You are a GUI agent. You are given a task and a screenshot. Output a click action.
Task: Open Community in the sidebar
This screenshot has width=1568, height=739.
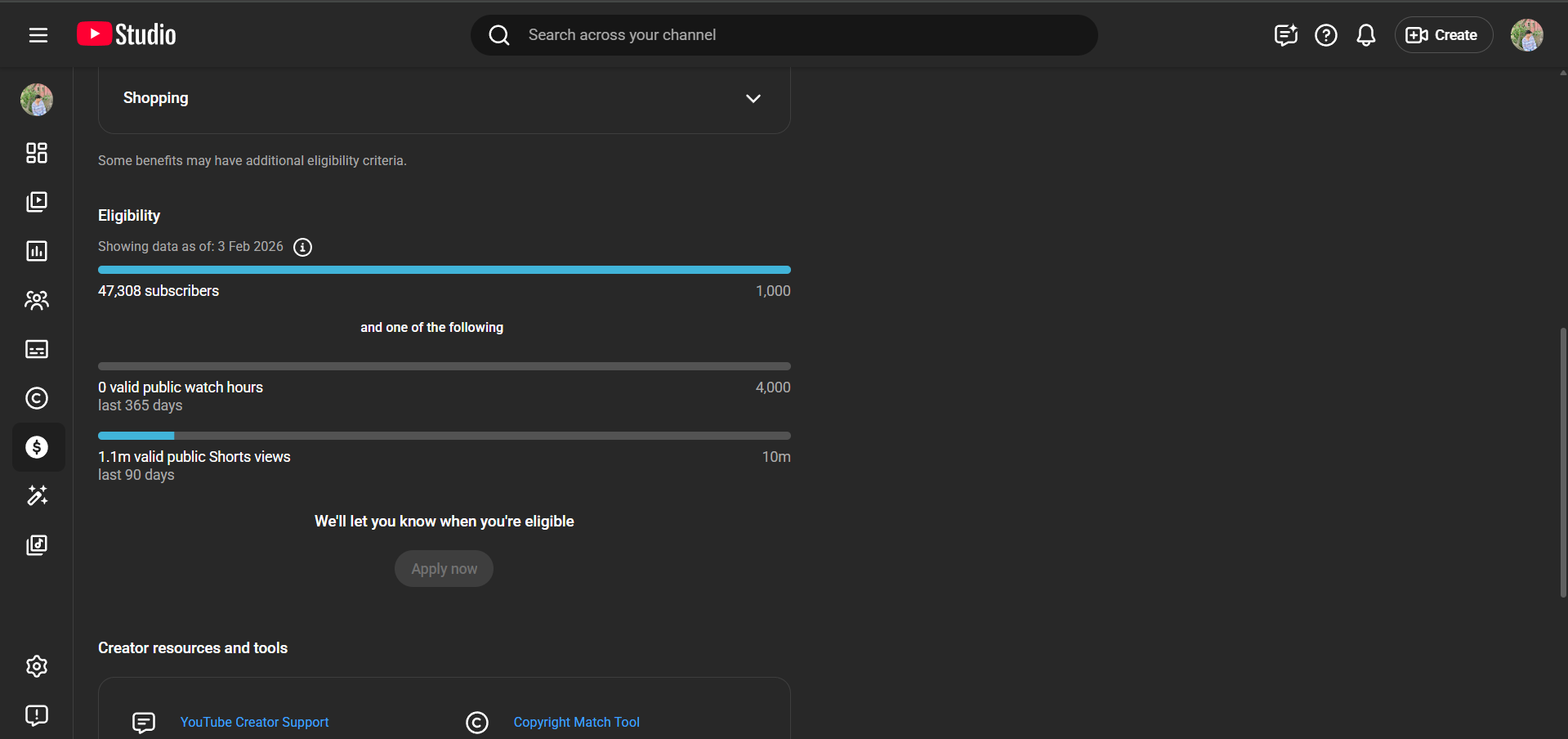tap(37, 300)
